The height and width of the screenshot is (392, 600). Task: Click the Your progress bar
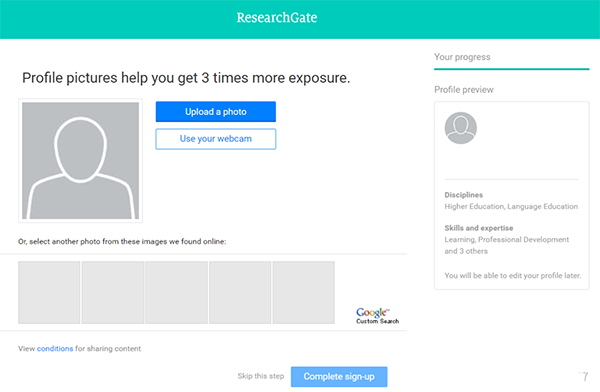pos(512,69)
